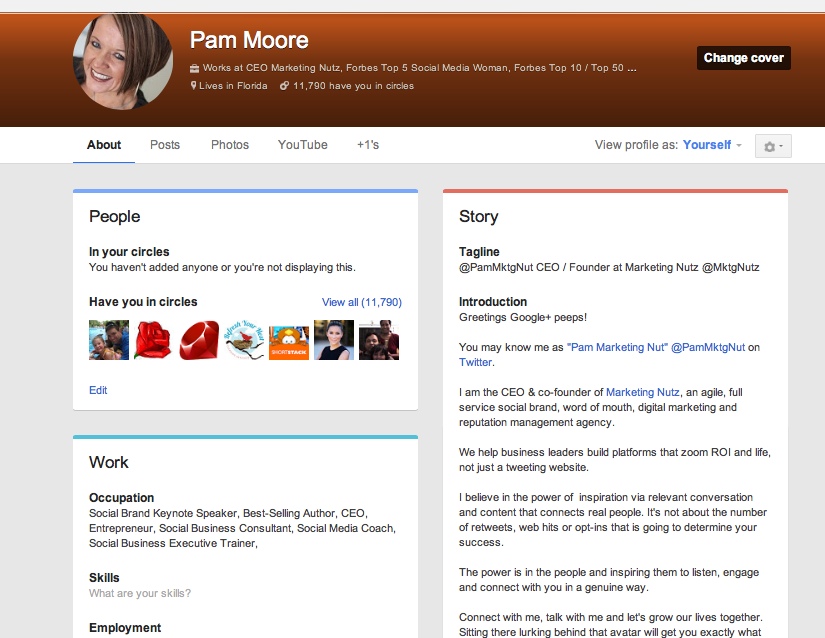
Task: Click the Refresh Your Nest bird avatar
Action: click(244, 340)
